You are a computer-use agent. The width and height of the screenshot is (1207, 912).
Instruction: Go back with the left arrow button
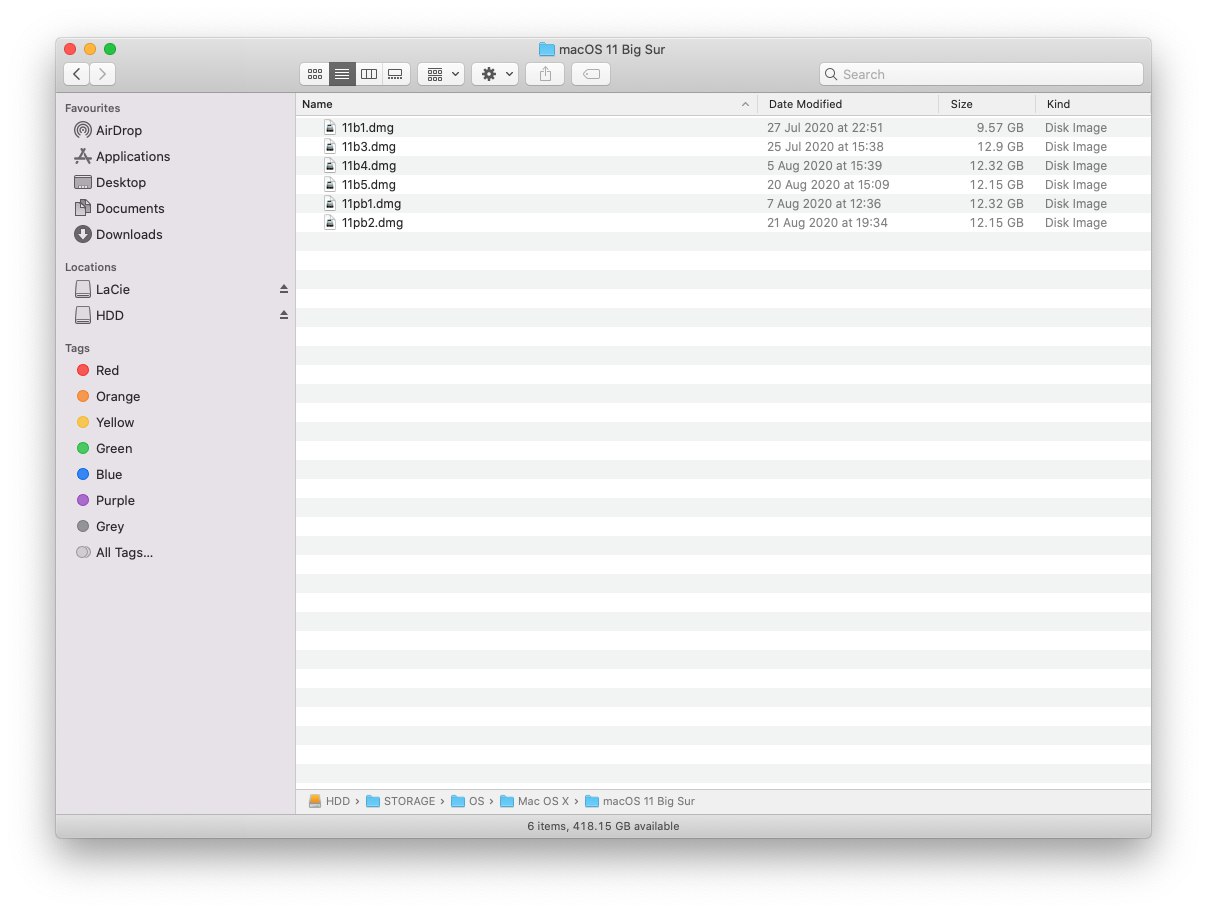pos(77,74)
